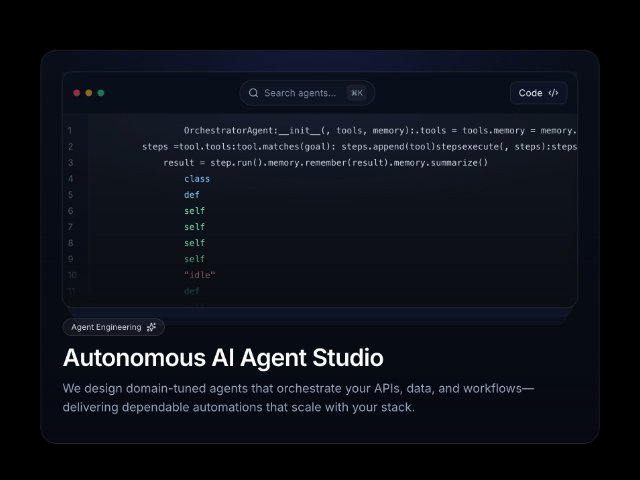
Task: Open the Code button
Action: (538, 93)
